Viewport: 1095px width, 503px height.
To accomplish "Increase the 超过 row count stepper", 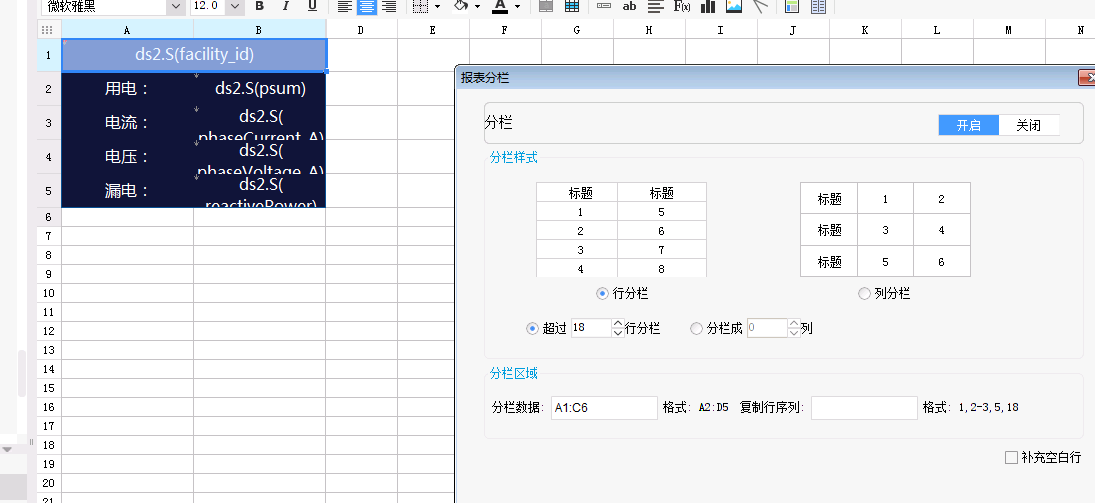I will (617, 323).
